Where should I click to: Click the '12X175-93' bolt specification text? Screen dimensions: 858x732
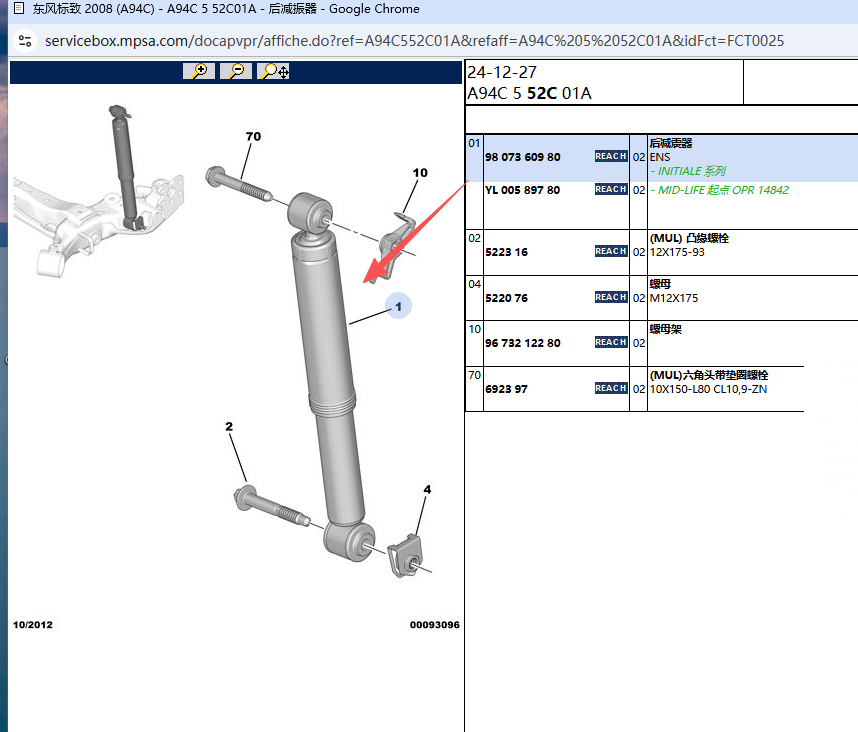click(x=677, y=252)
